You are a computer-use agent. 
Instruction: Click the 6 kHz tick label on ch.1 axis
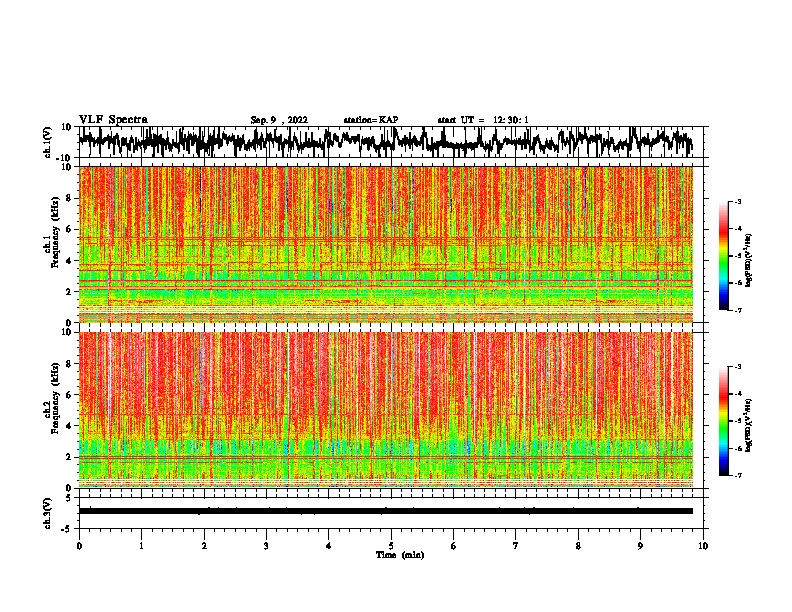[x=69, y=229]
